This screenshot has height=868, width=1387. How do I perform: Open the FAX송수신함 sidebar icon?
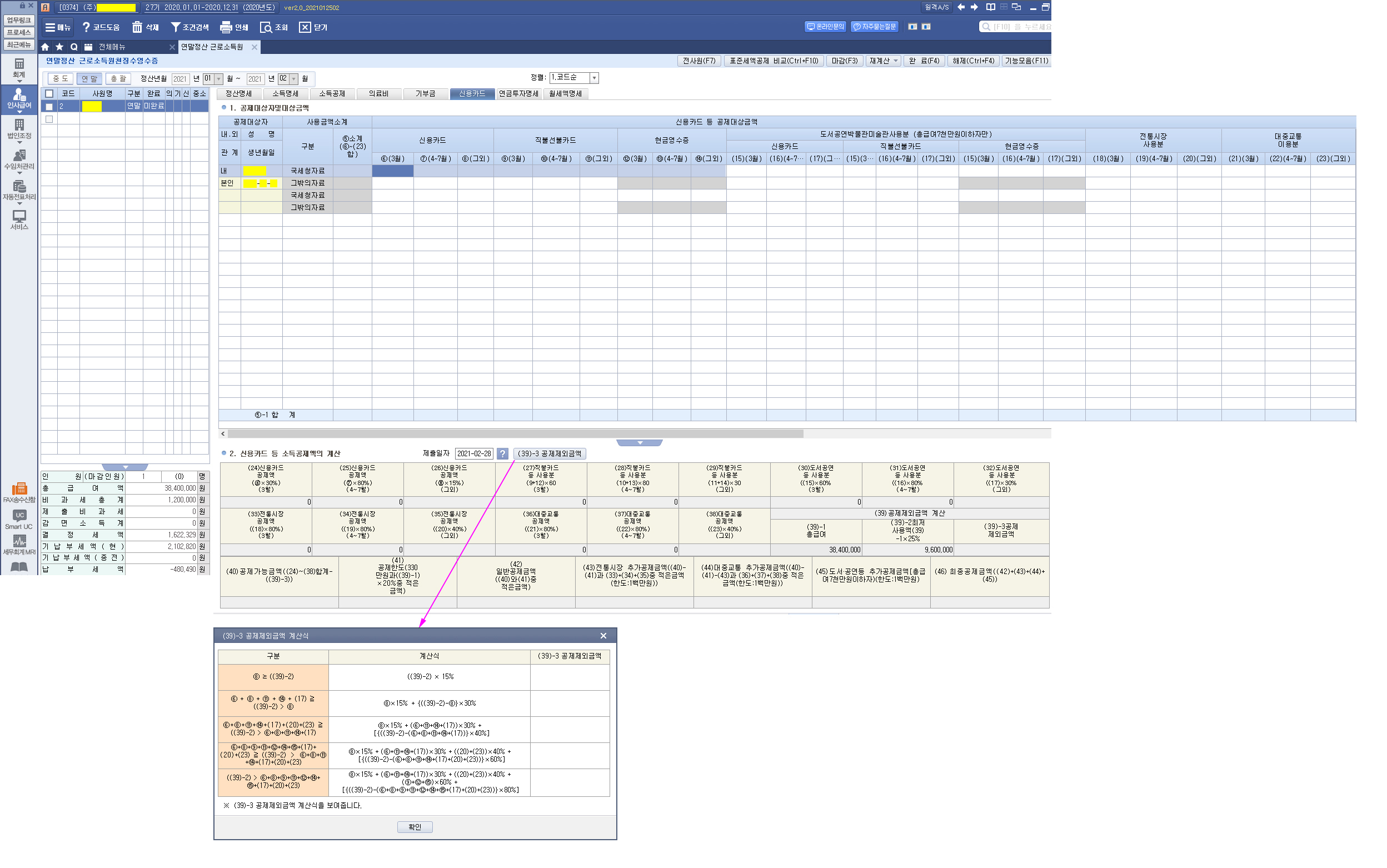coord(19,488)
